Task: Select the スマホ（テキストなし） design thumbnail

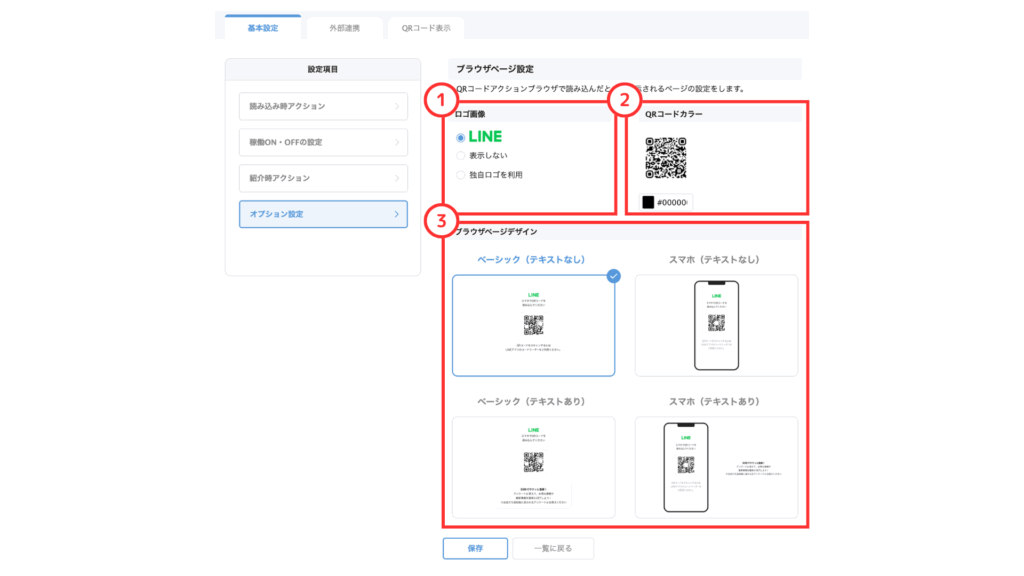Action: (x=716, y=325)
